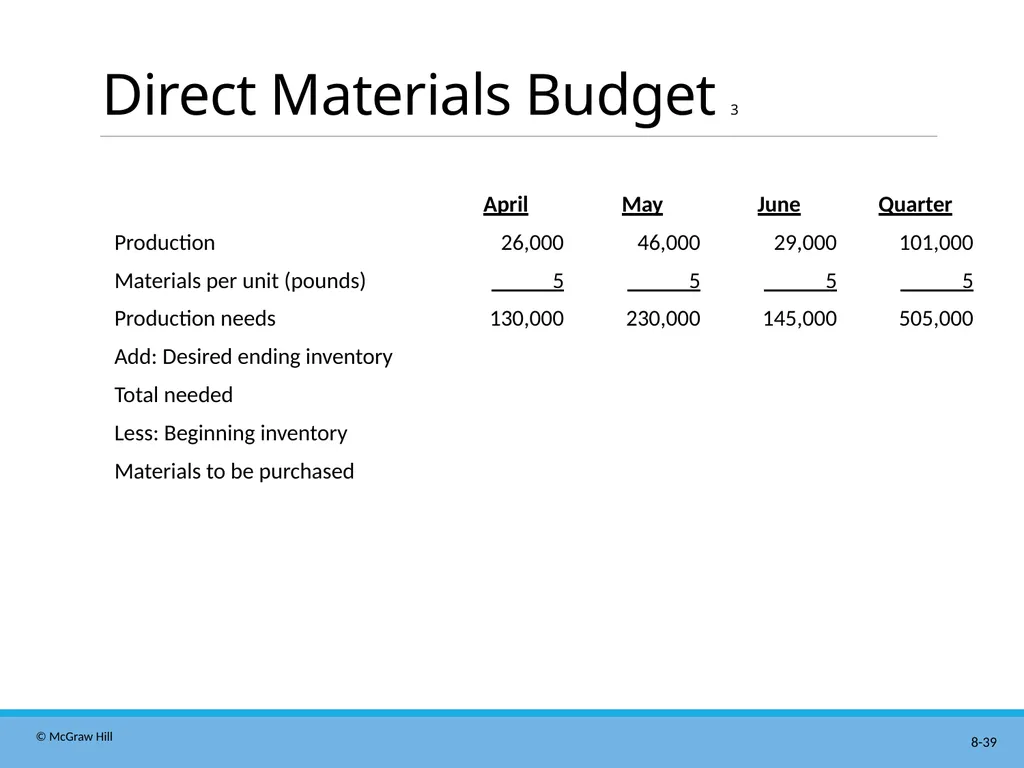Click June's materials per unit value 5
1024x768 pixels.
(x=831, y=281)
